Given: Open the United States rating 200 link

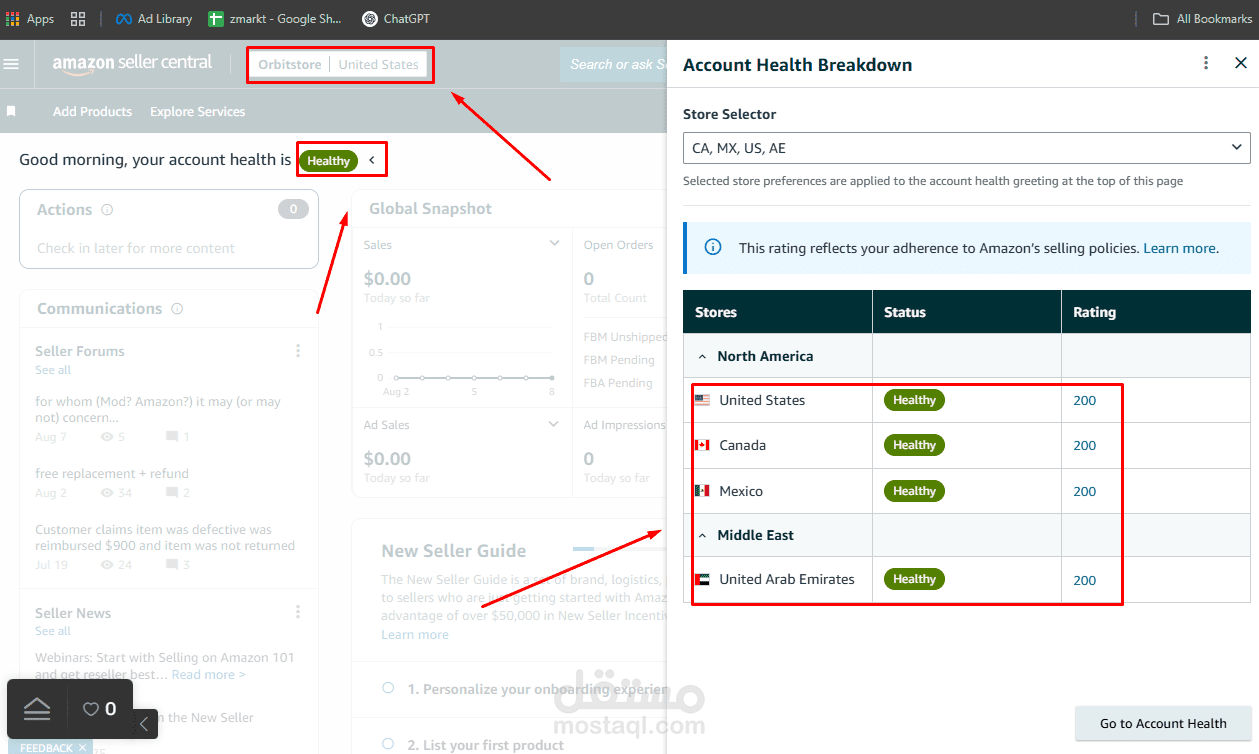Looking at the screenshot, I should click(x=1085, y=400).
